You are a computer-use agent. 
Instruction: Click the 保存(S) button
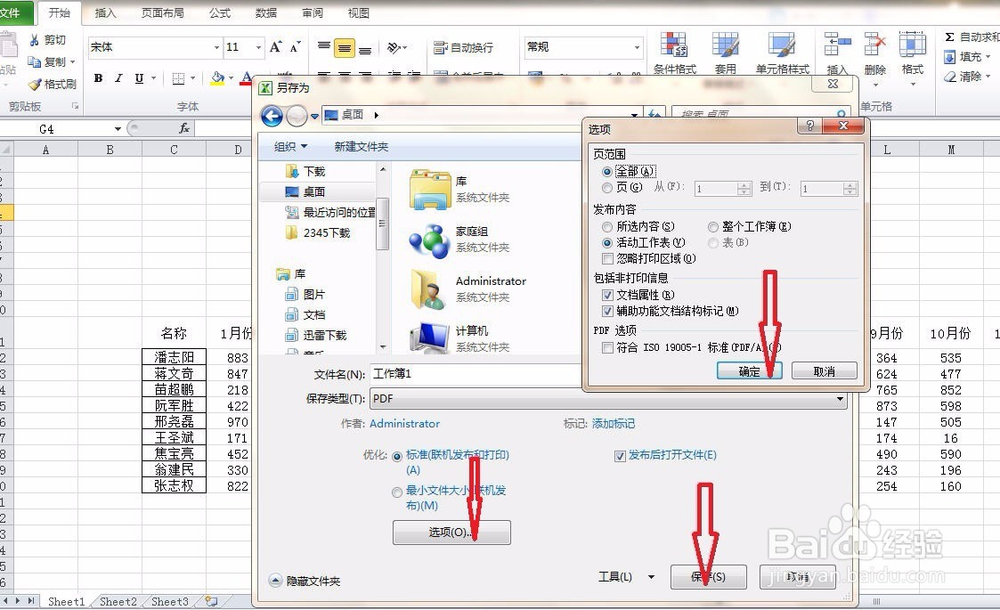click(x=709, y=577)
